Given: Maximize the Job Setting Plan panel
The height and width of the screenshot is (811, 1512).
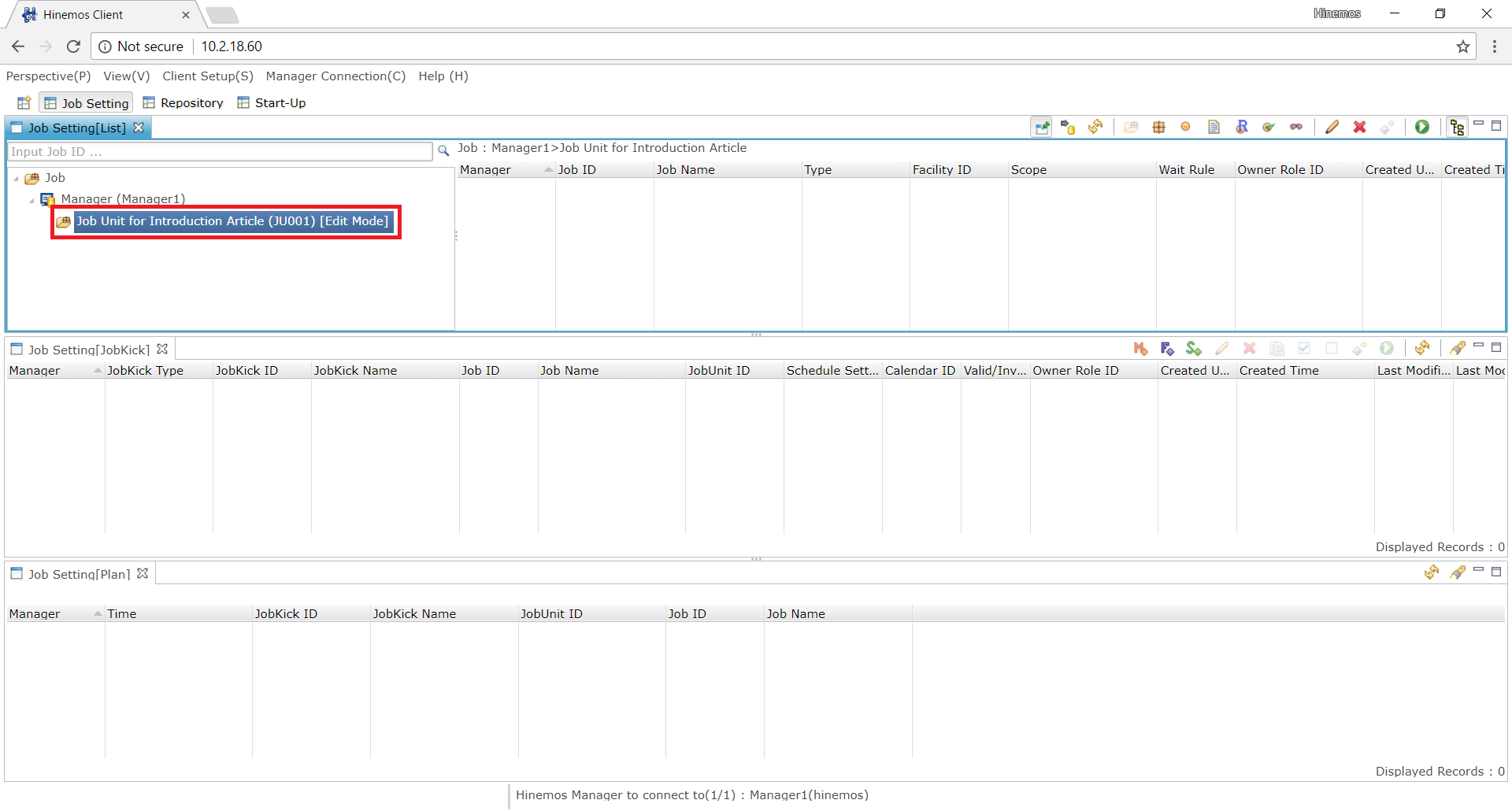Looking at the screenshot, I should (1496, 572).
